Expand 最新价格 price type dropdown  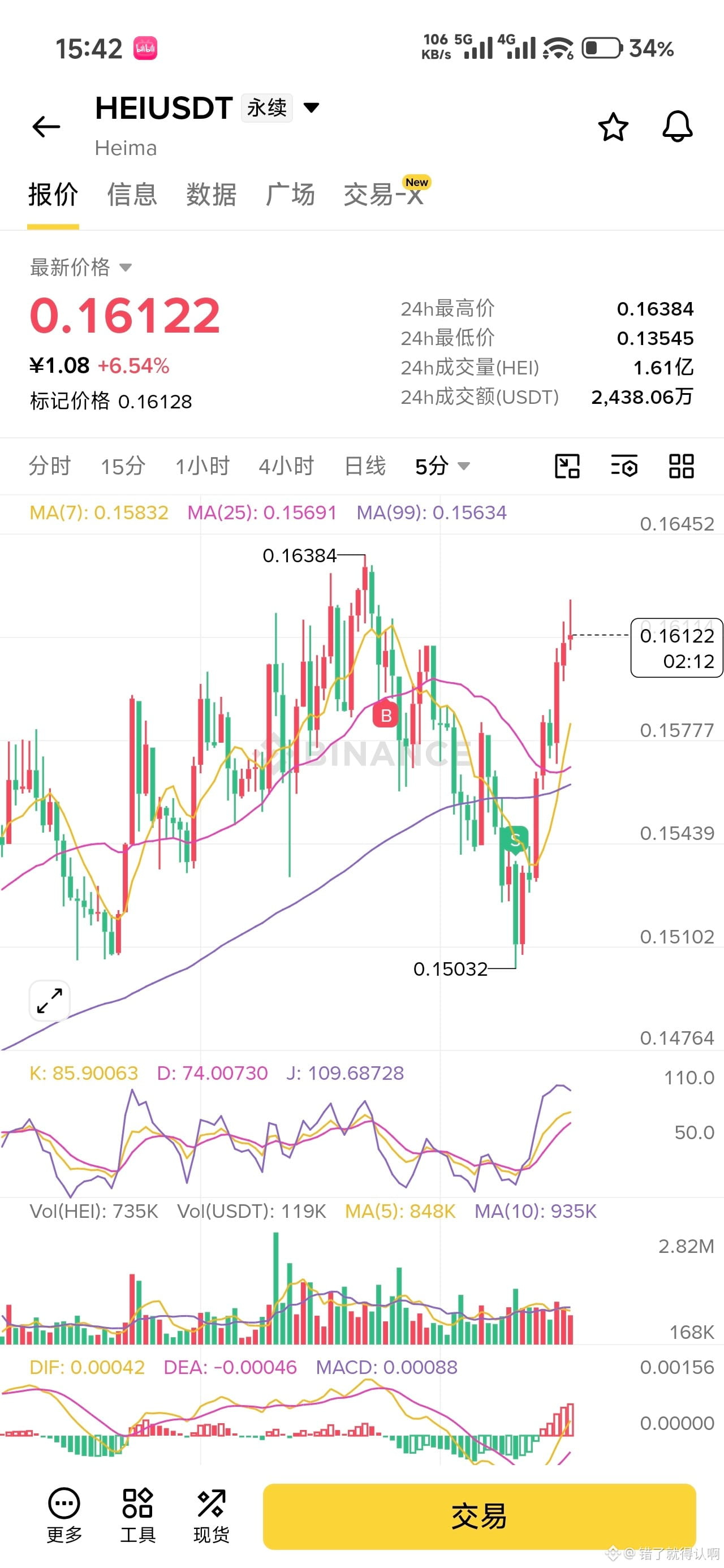tap(80, 267)
